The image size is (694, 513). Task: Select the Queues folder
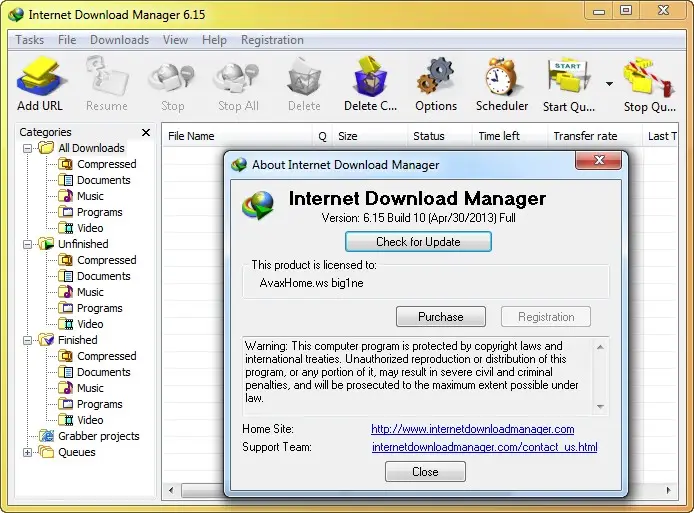[x=77, y=452]
